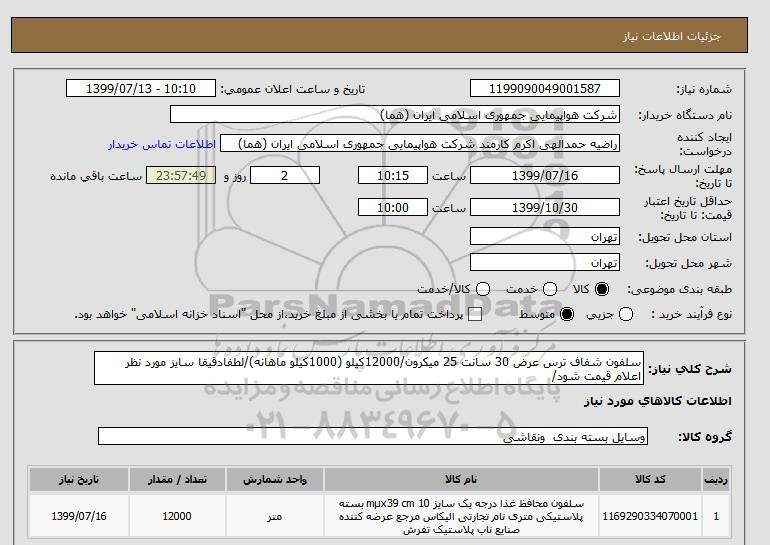The image size is (770, 545).
Task: Click the جزئیات اطلاعات نیاز page title
Action: [671, 36]
